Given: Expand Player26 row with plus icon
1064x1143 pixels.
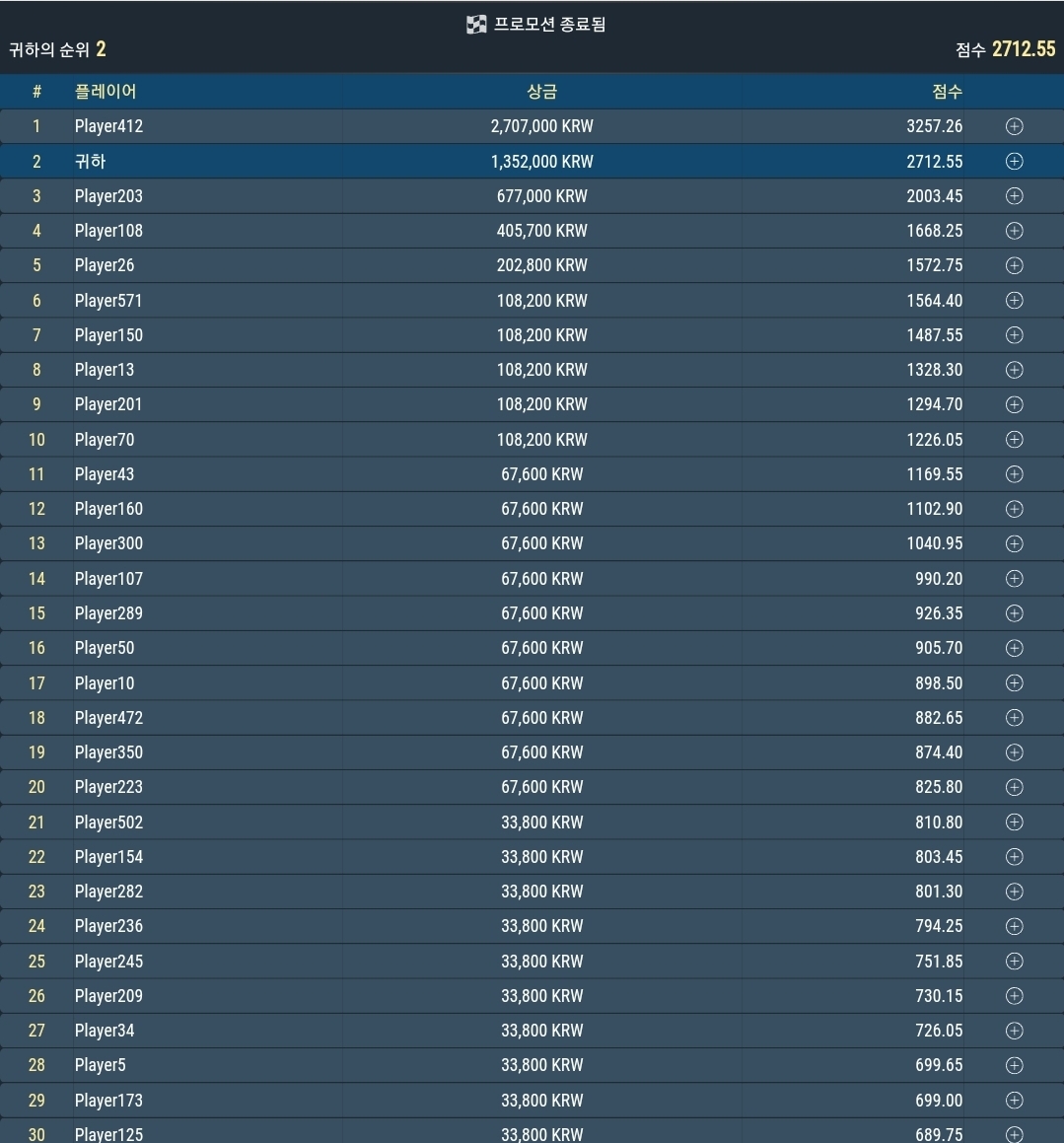Looking at the screenshot, I should click(x=1014, y=265).
